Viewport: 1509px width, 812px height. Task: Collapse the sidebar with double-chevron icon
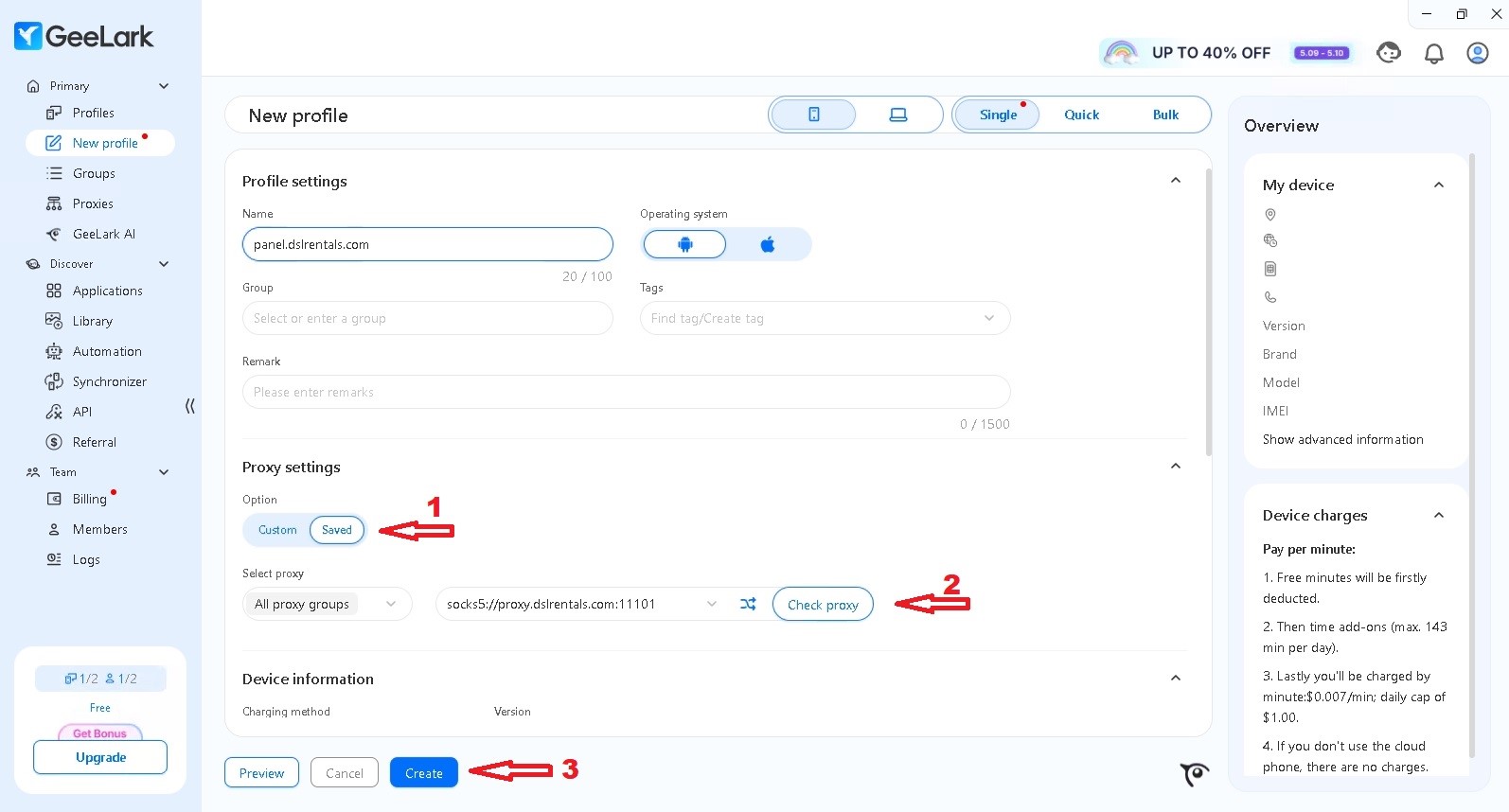[190, 406]
